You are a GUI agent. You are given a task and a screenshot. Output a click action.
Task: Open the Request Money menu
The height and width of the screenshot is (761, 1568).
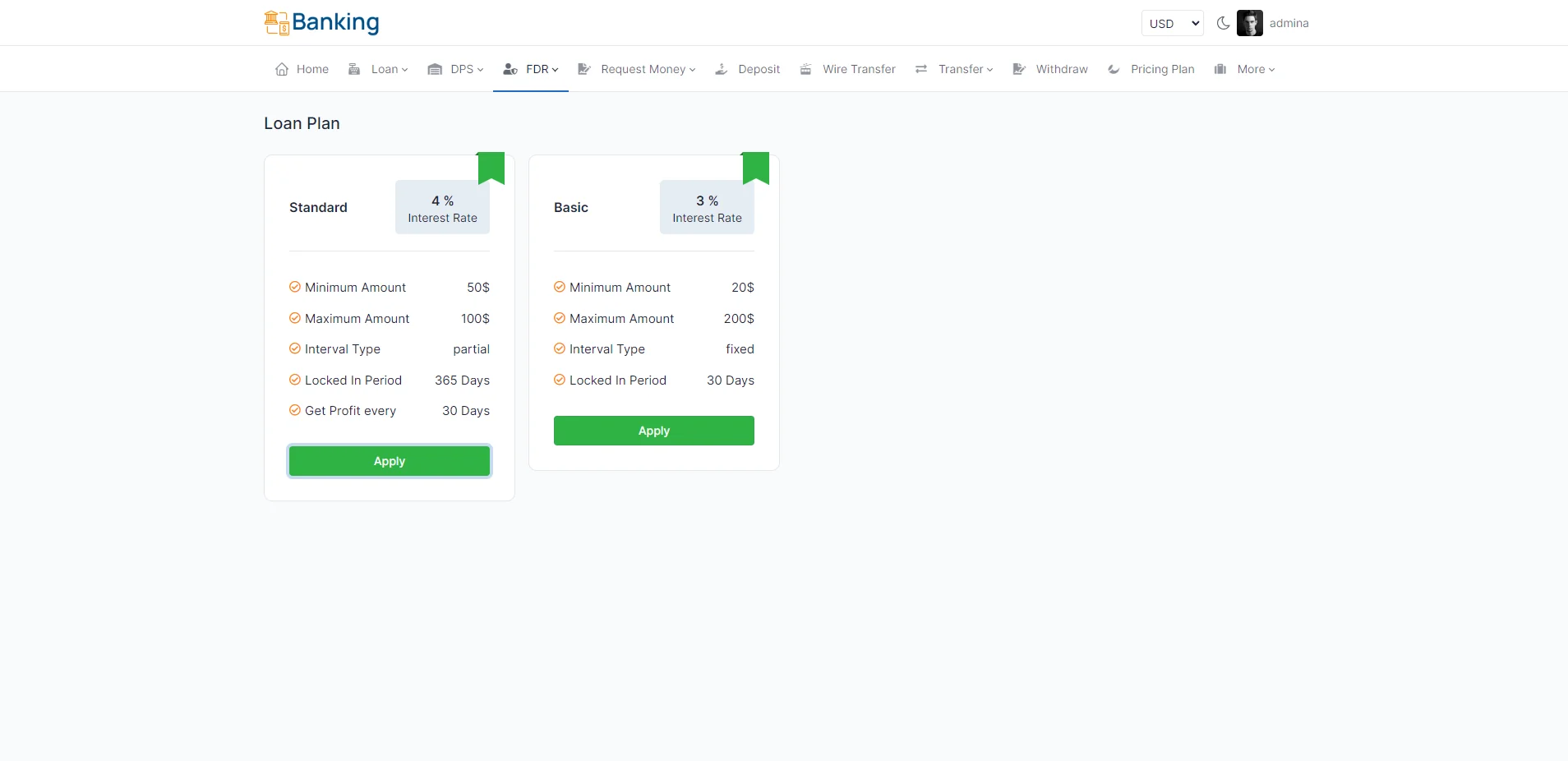637,69
